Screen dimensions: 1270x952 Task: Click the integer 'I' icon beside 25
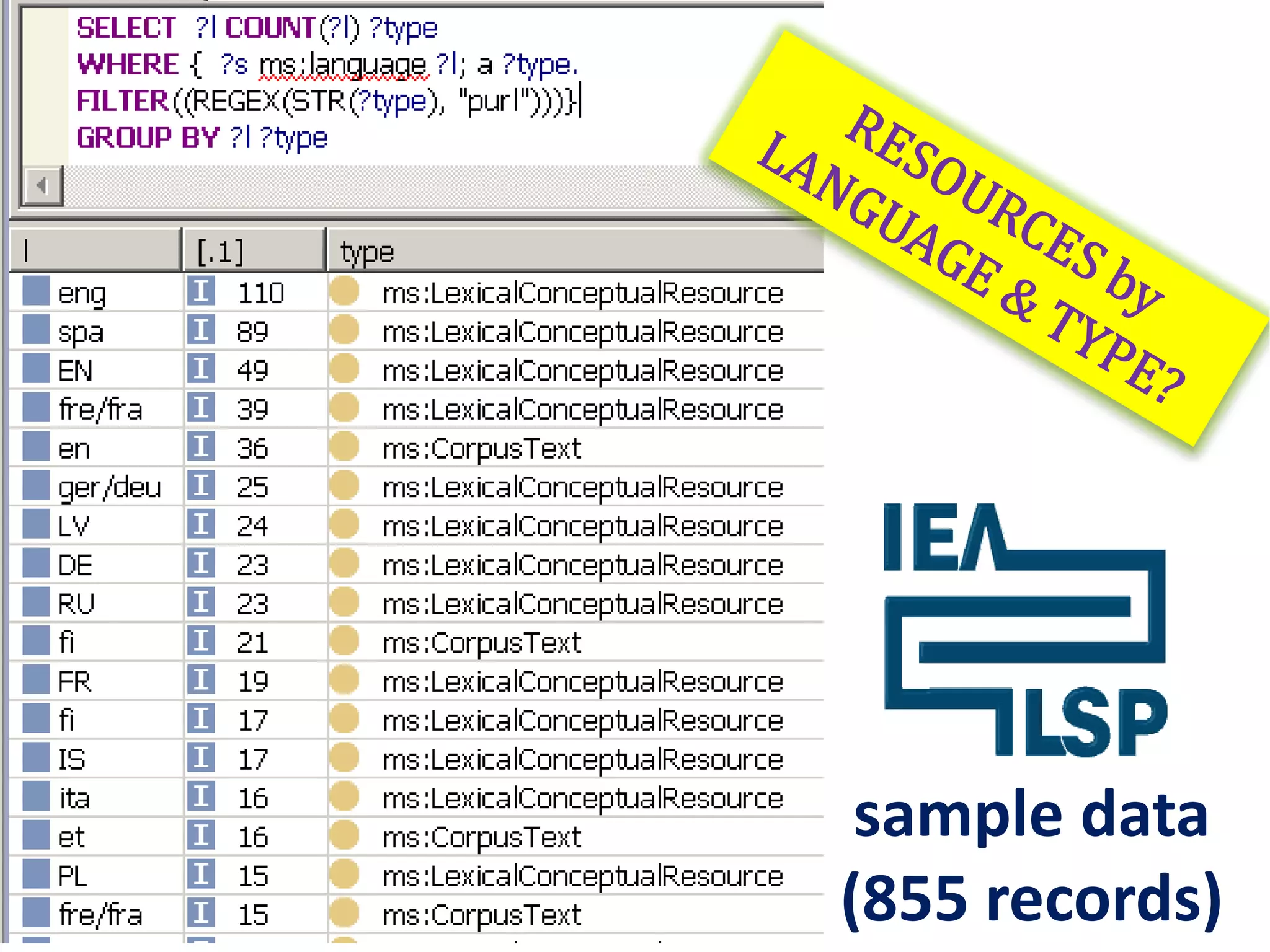tap(201, 485)
